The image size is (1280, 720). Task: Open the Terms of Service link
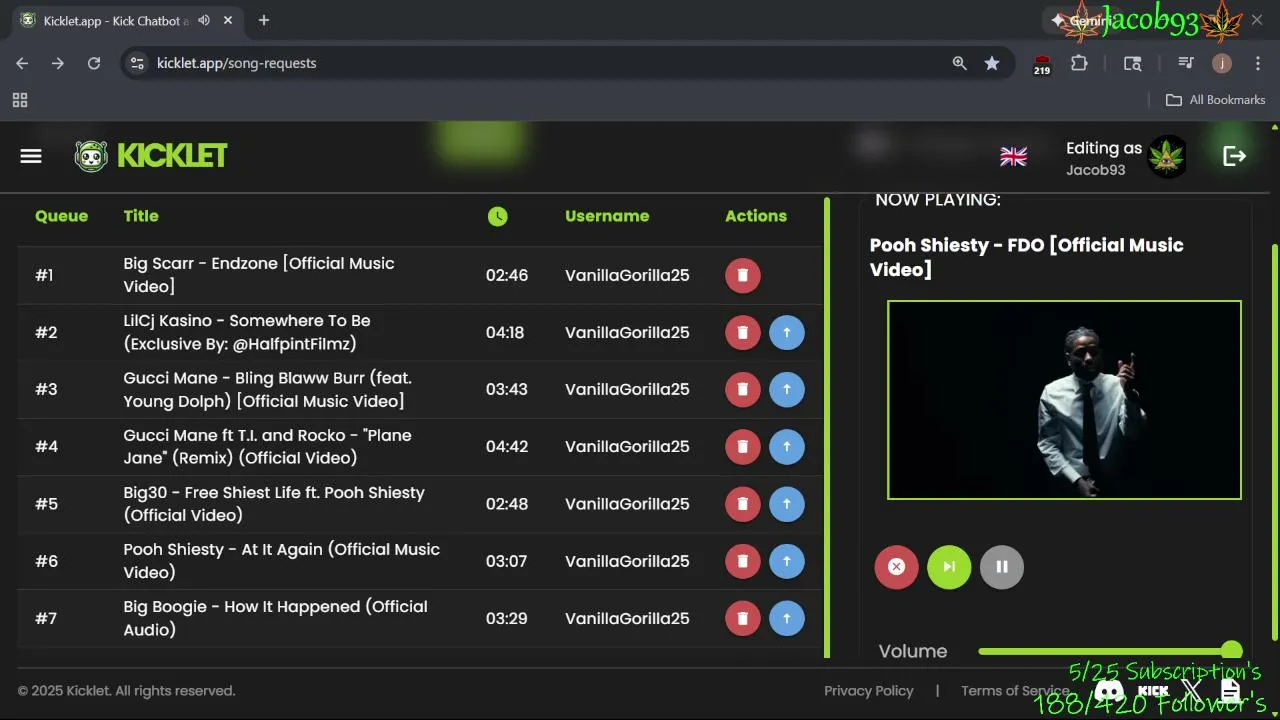(x=1015, y=691)
